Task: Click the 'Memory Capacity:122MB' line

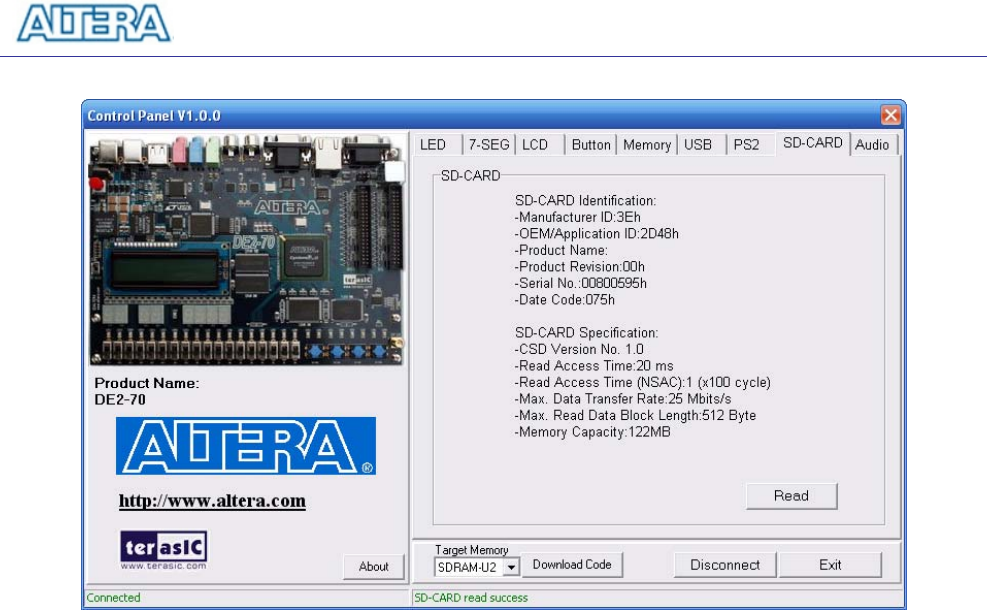Action: click(592, 432)
